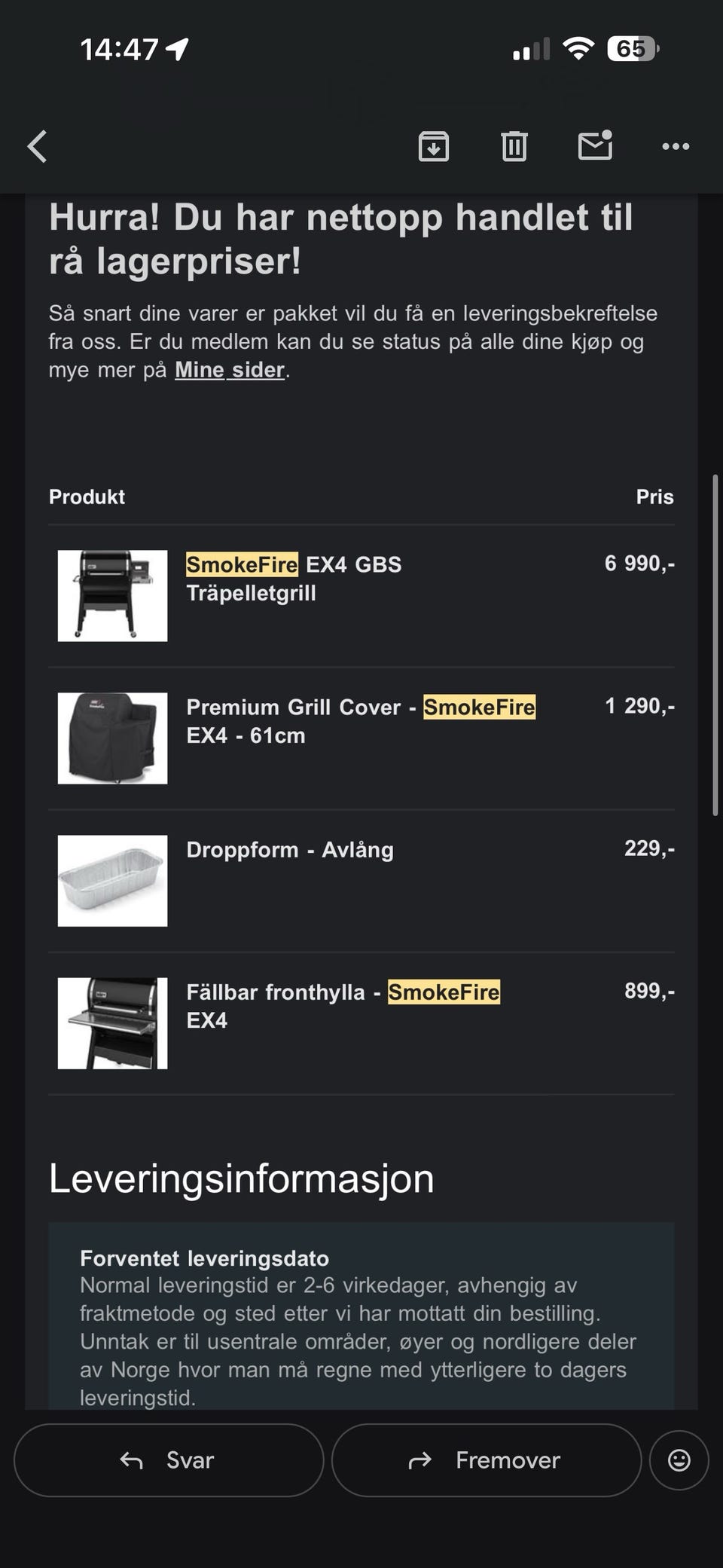Add emoji reaction with the smiley icon
Image resolution: width=723 pixels, height=1568 pixels.
(679, 1460)
